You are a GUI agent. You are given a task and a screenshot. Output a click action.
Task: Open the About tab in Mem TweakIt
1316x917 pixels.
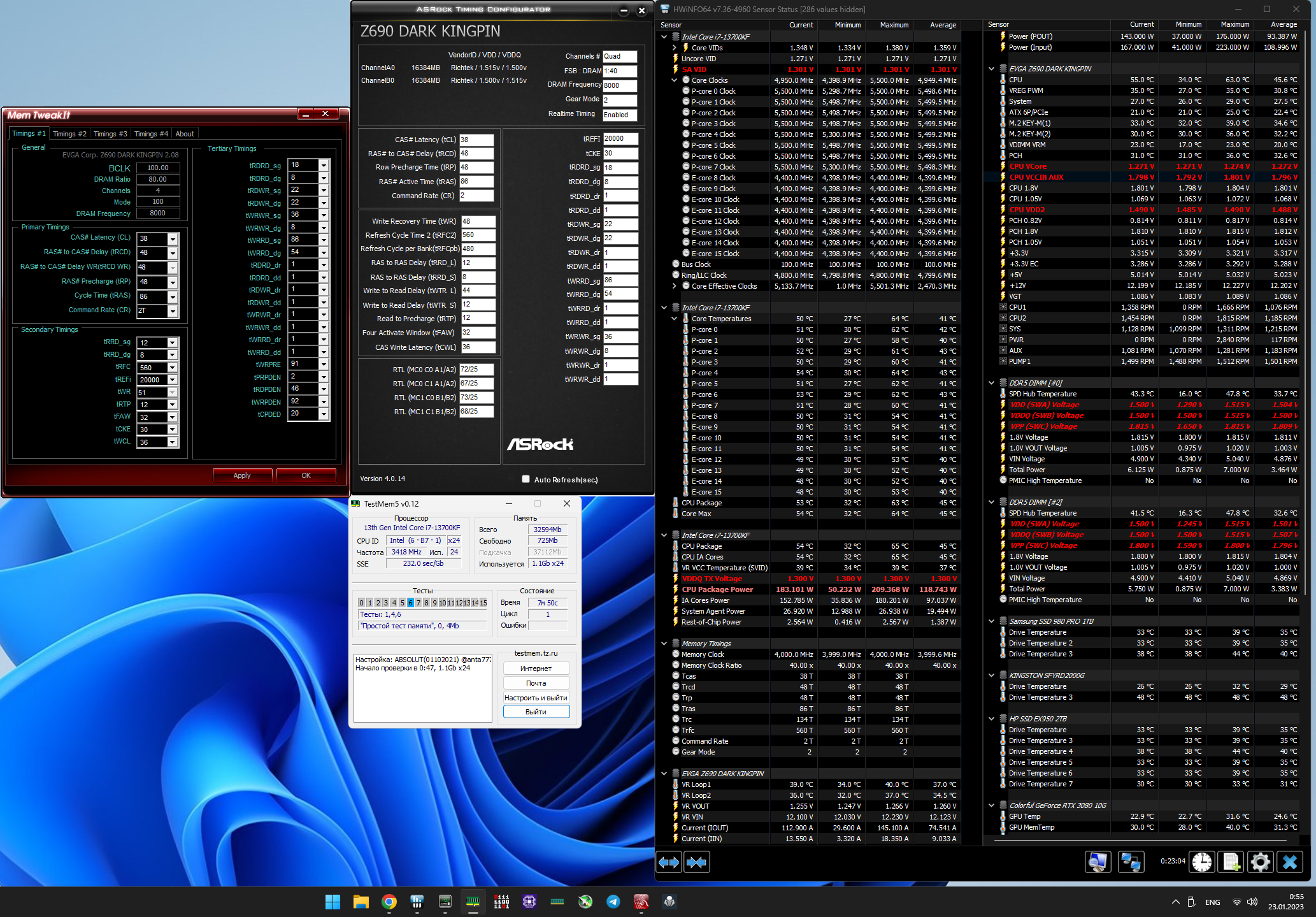185,134
